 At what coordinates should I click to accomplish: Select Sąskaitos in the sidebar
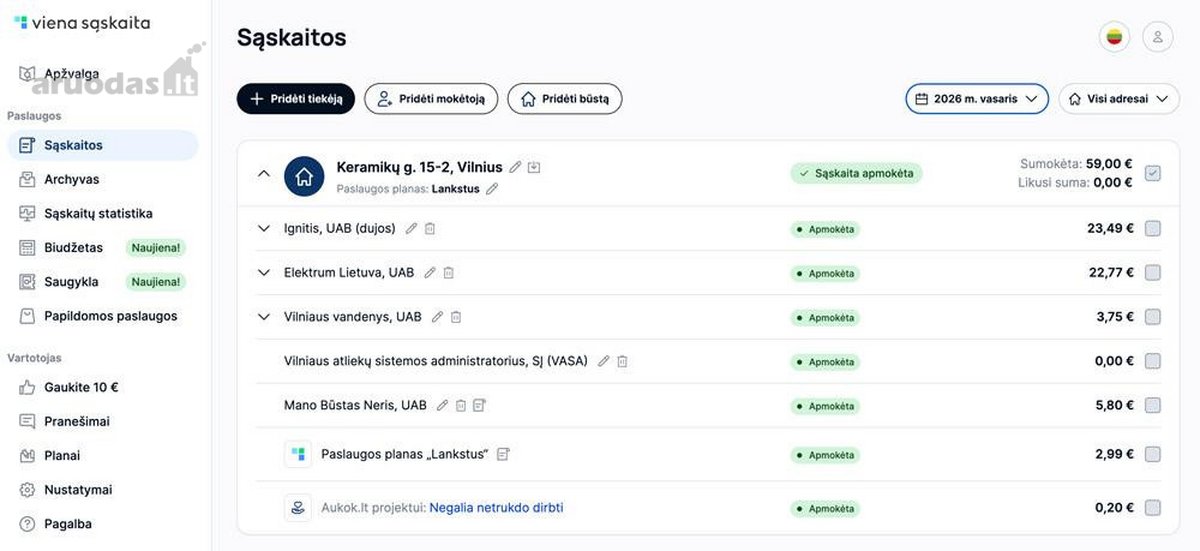tap(102, 145)
